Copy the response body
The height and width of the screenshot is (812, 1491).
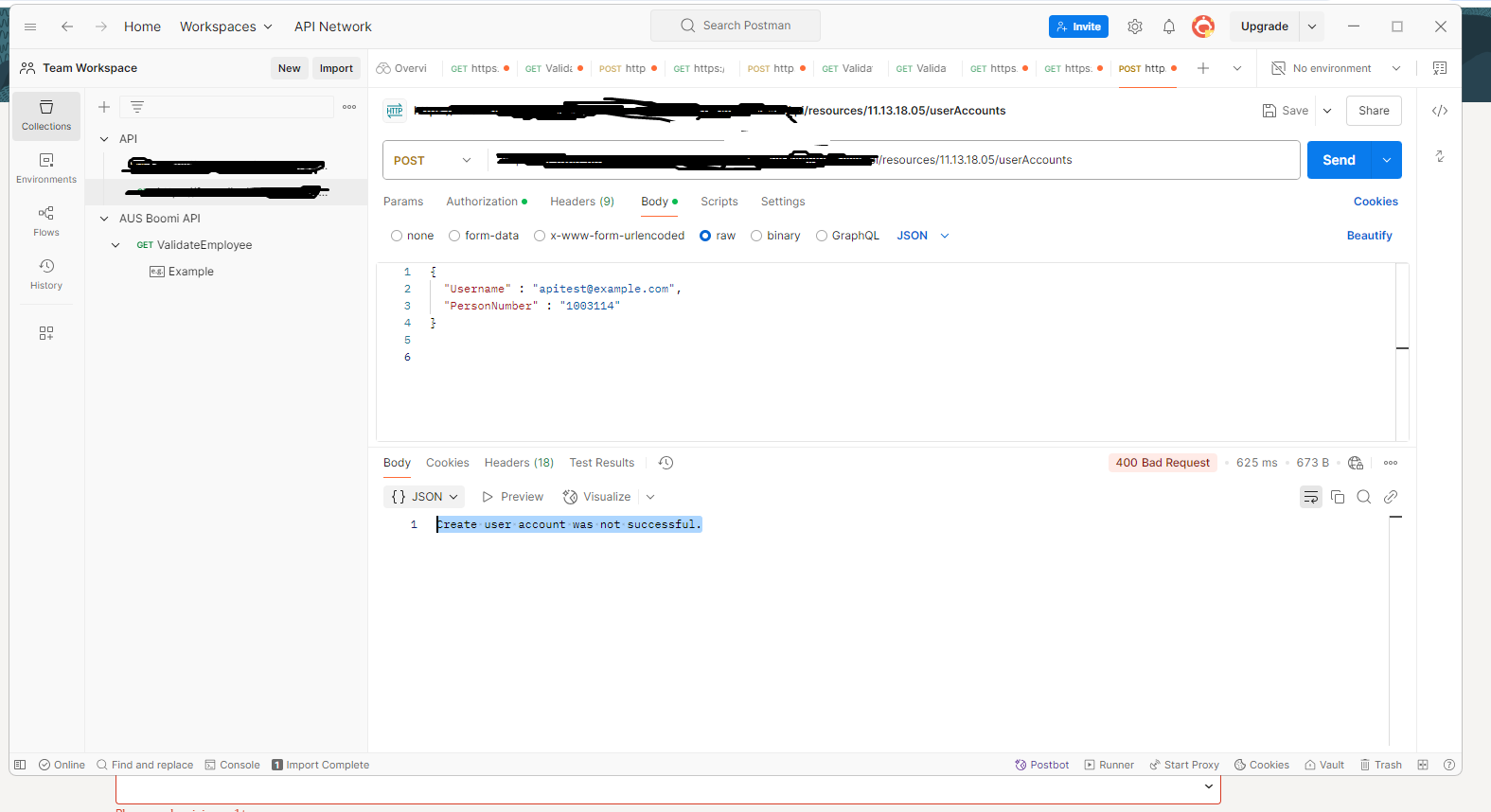[x=1338, y=497]
